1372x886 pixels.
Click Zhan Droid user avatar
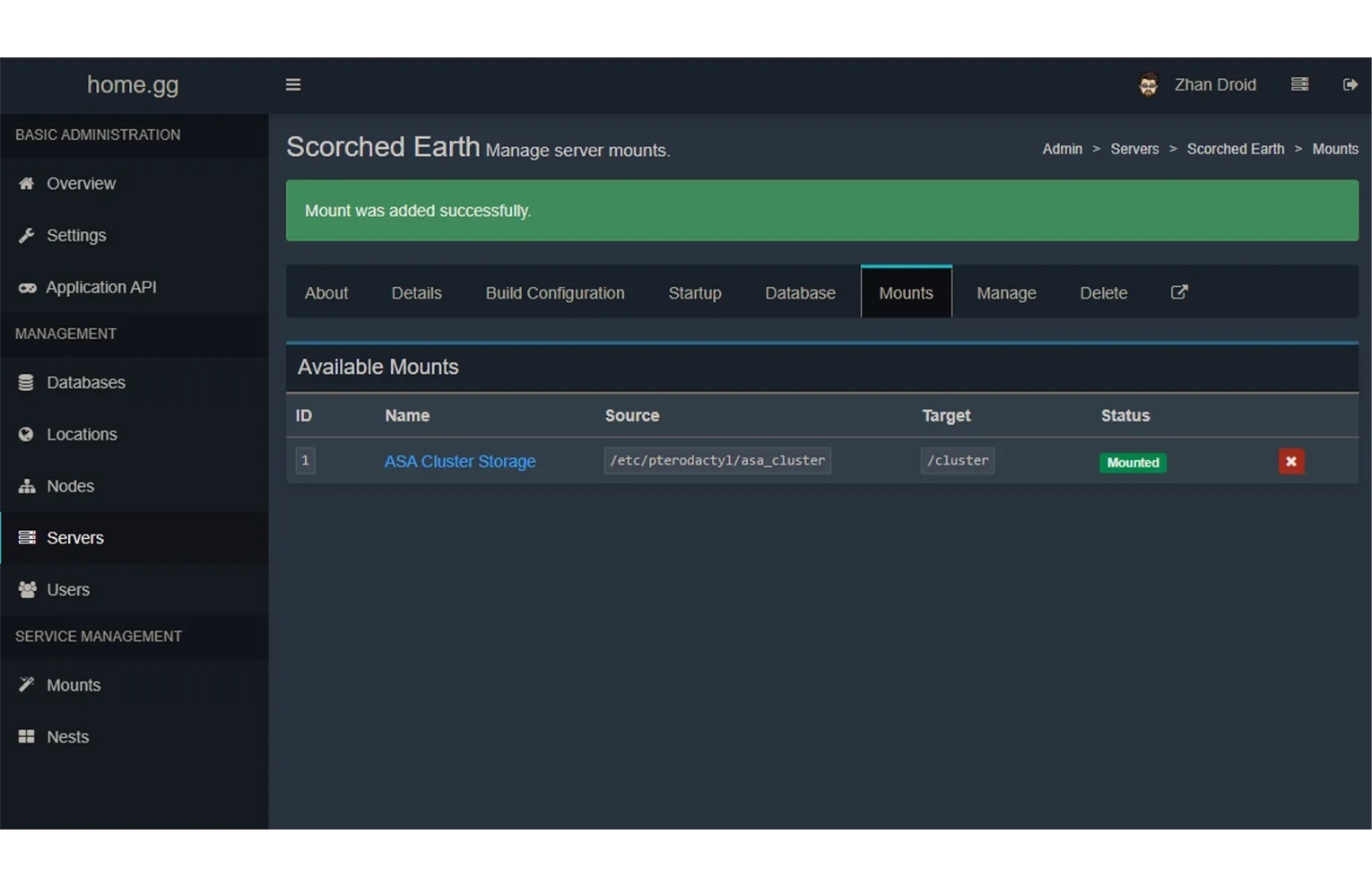pyautogui.click(x=1148, y=84)
